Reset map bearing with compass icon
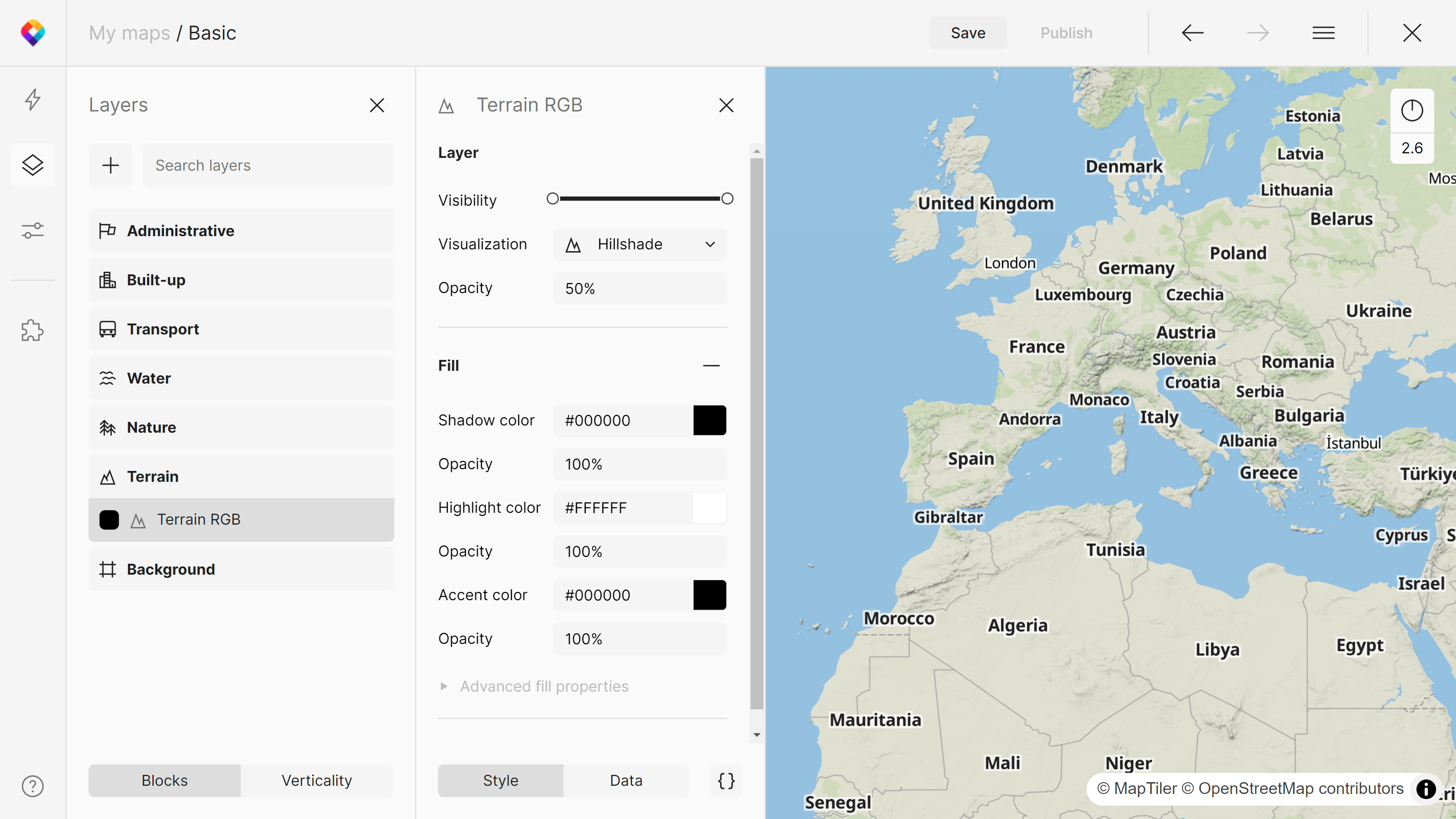The image size is (1456, 819). pos(1411,111)
